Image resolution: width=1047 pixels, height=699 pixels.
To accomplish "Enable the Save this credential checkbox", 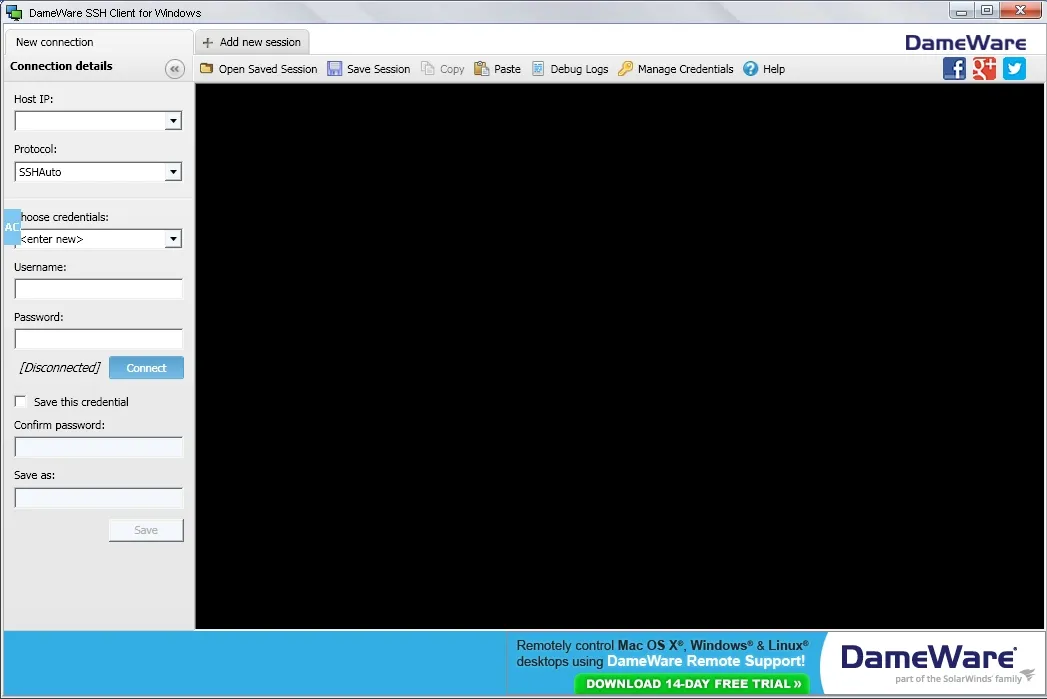I will tap(21, 402).
